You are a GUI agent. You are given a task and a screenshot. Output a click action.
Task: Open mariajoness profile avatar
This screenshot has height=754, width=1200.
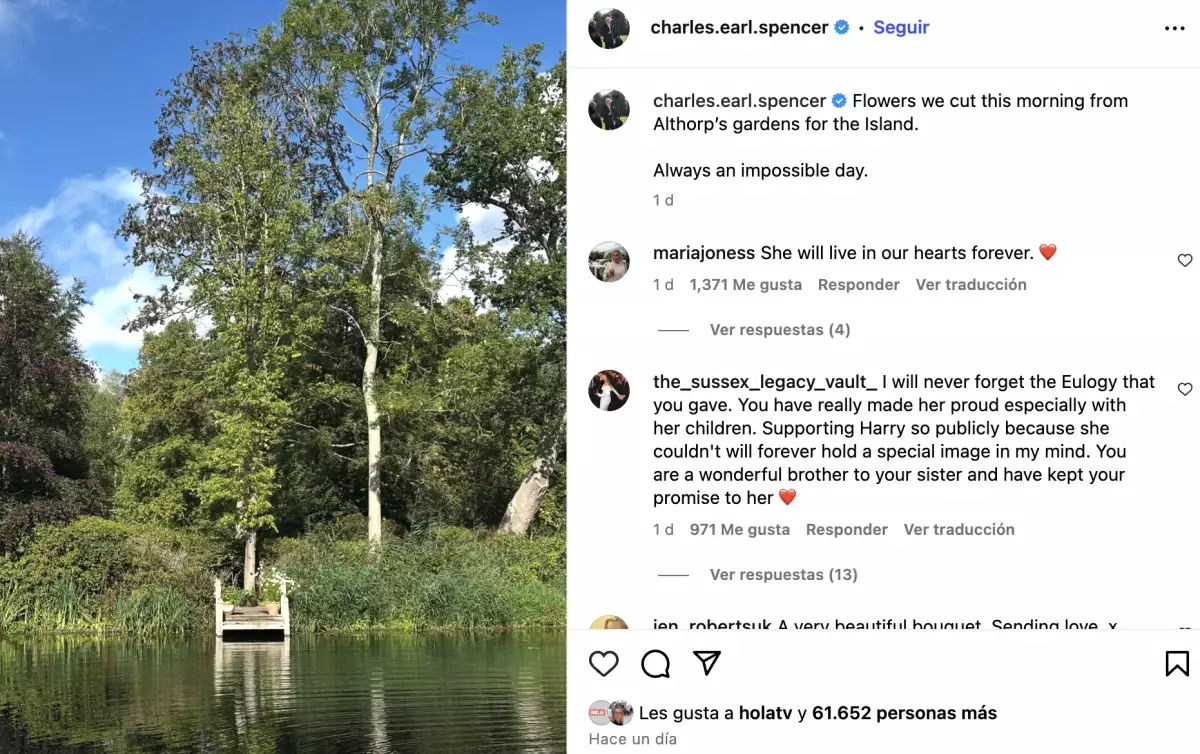[x=609, y=261]
